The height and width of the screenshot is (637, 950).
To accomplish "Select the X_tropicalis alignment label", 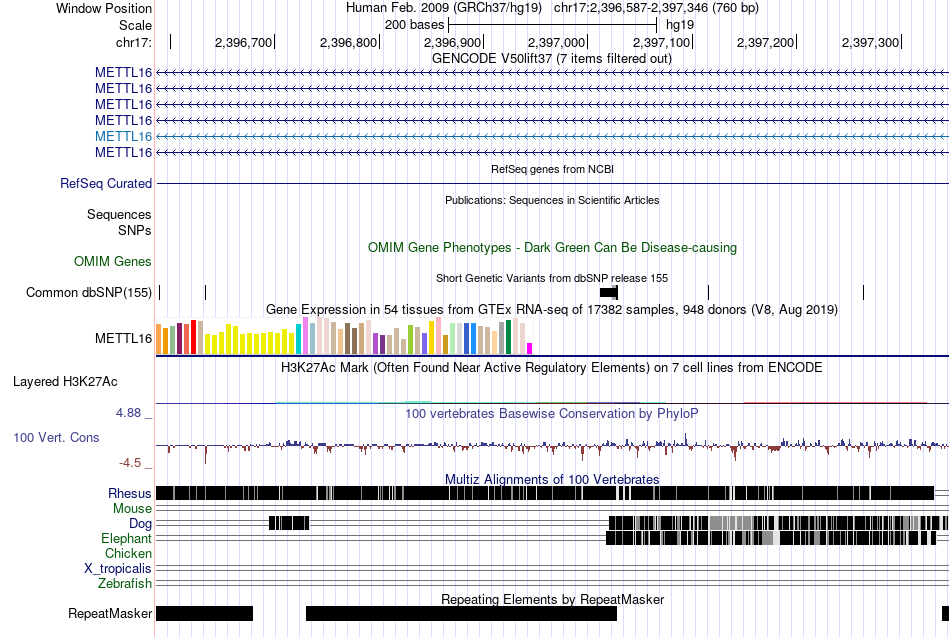I will point(118,569).
